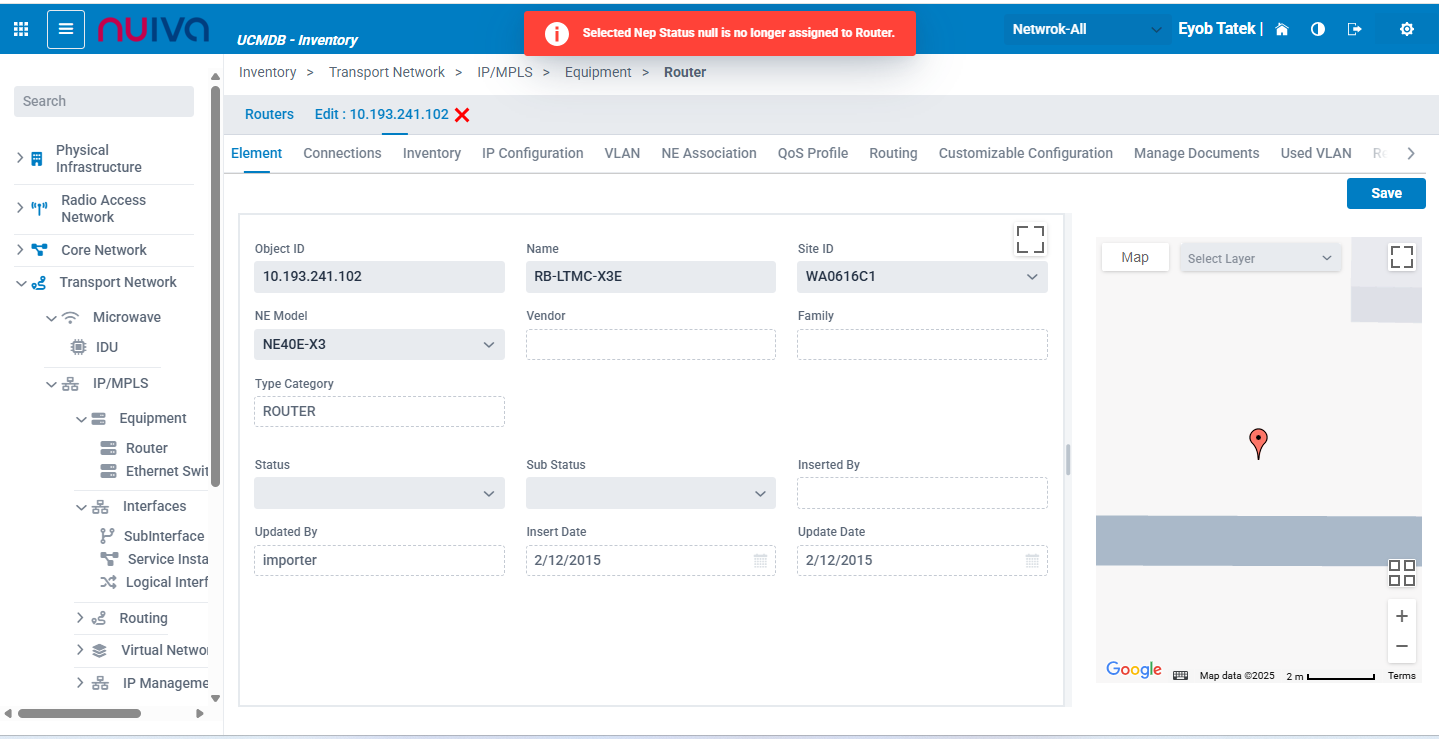This screenshot has width=1439, height=739.
Task: Click the Save button
Action: [x=1385, y=193]
